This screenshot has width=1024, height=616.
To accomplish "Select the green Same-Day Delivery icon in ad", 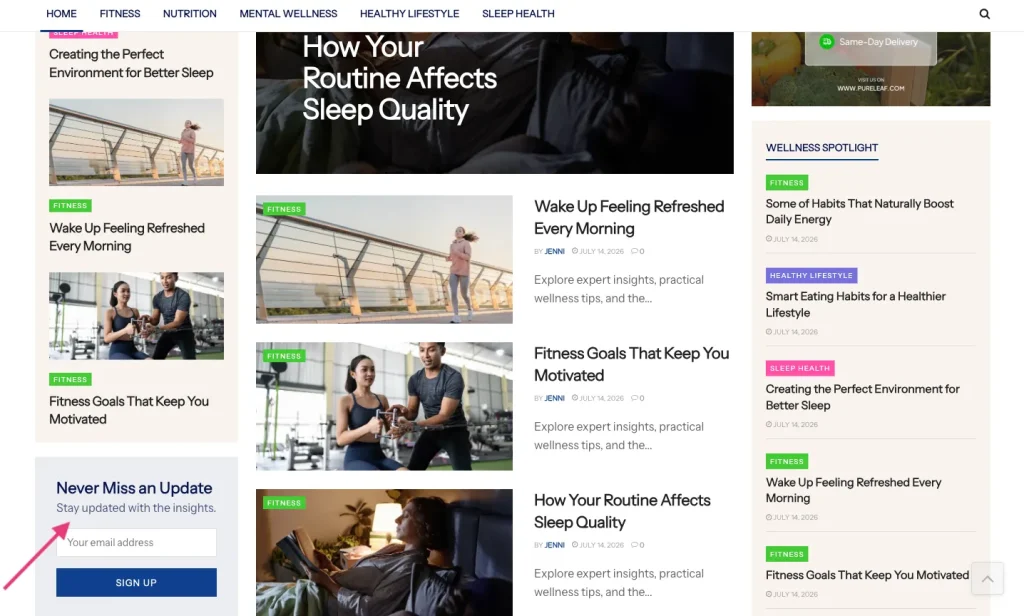I will (x=827, y=42).
